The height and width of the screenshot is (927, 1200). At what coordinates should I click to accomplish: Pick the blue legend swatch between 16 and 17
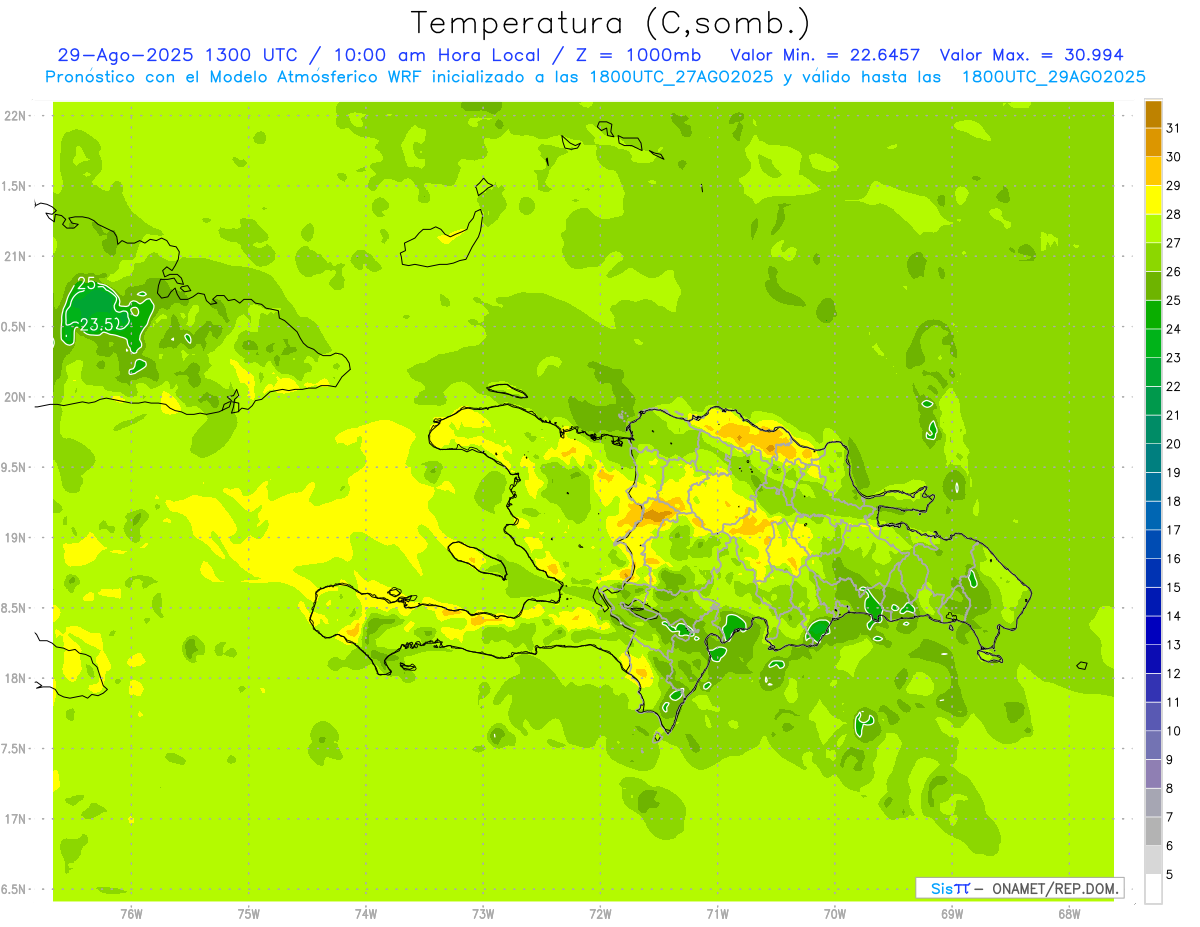click(1153, 544)
